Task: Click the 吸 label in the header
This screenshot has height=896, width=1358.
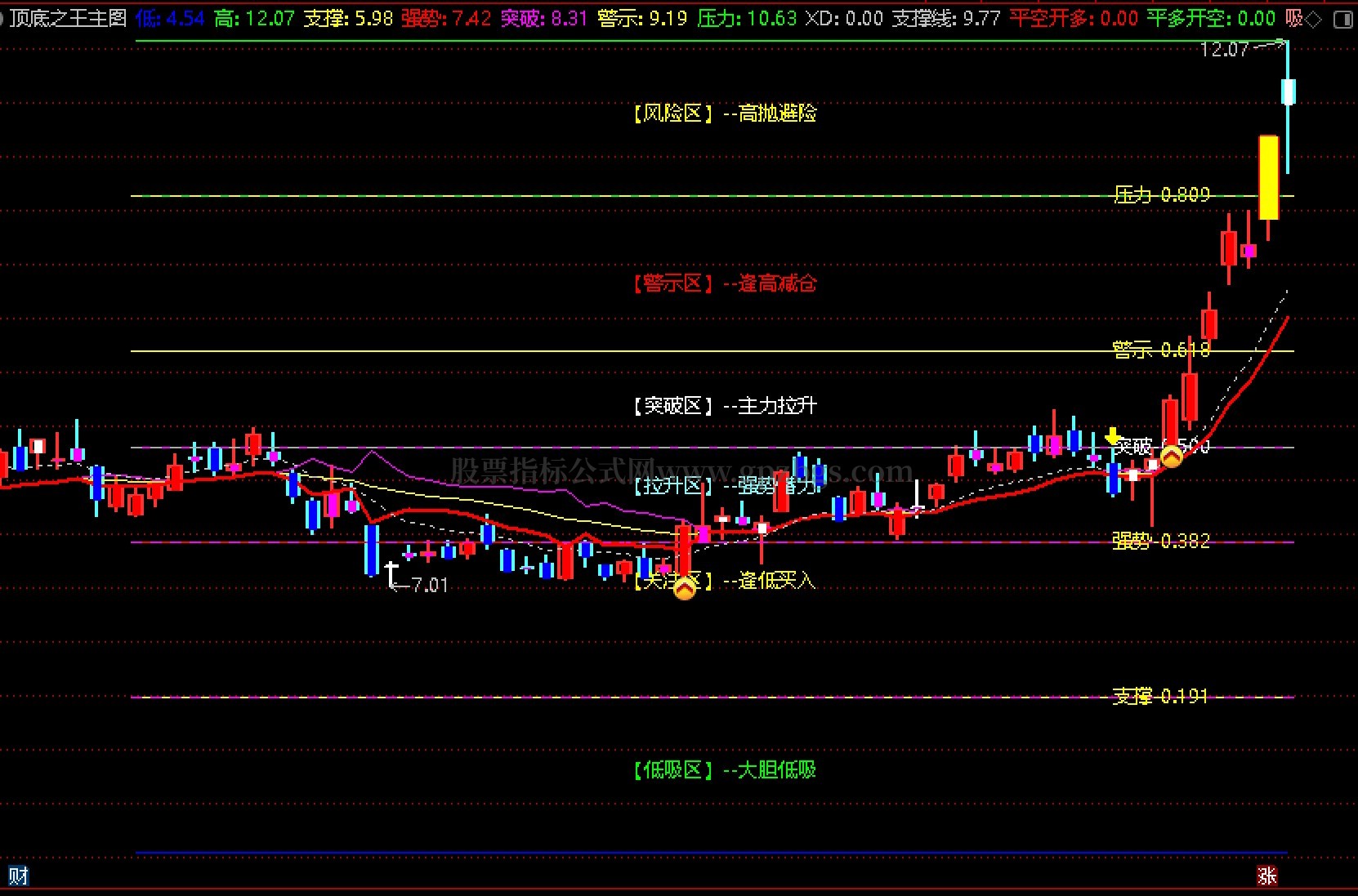Action: (1293, 18)
